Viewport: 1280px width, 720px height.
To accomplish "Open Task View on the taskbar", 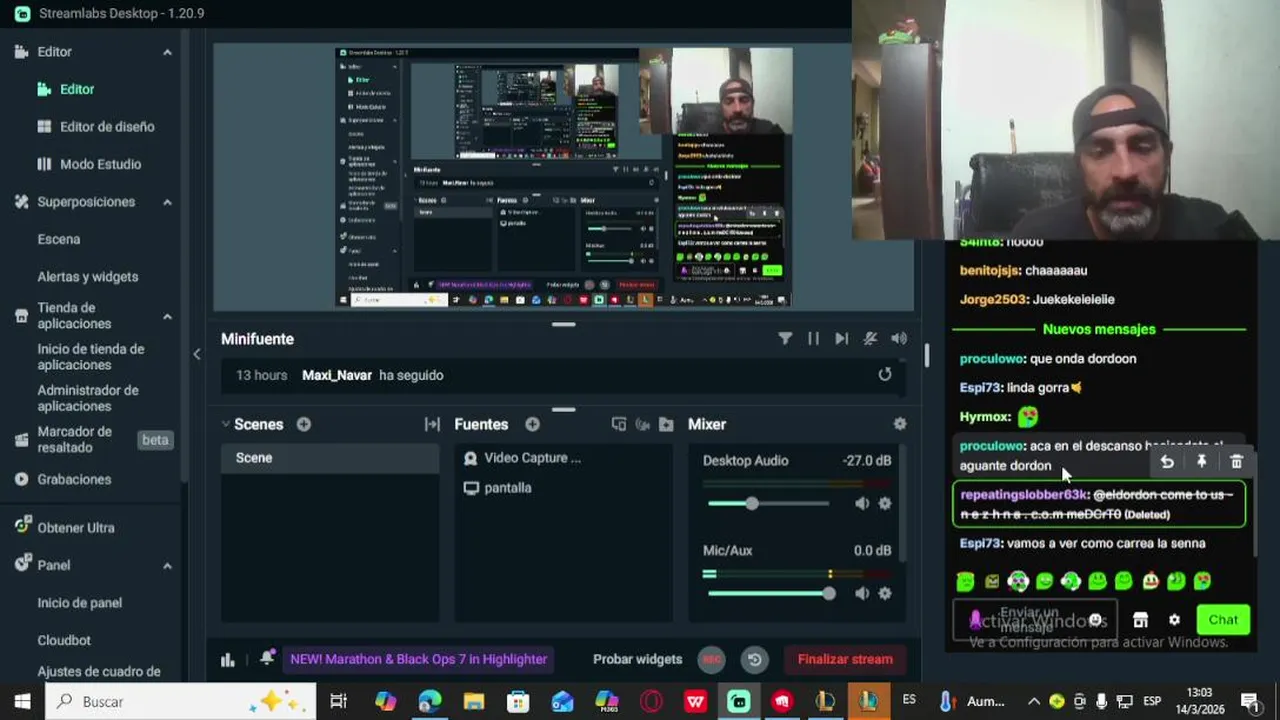I will tap(339, 701).
